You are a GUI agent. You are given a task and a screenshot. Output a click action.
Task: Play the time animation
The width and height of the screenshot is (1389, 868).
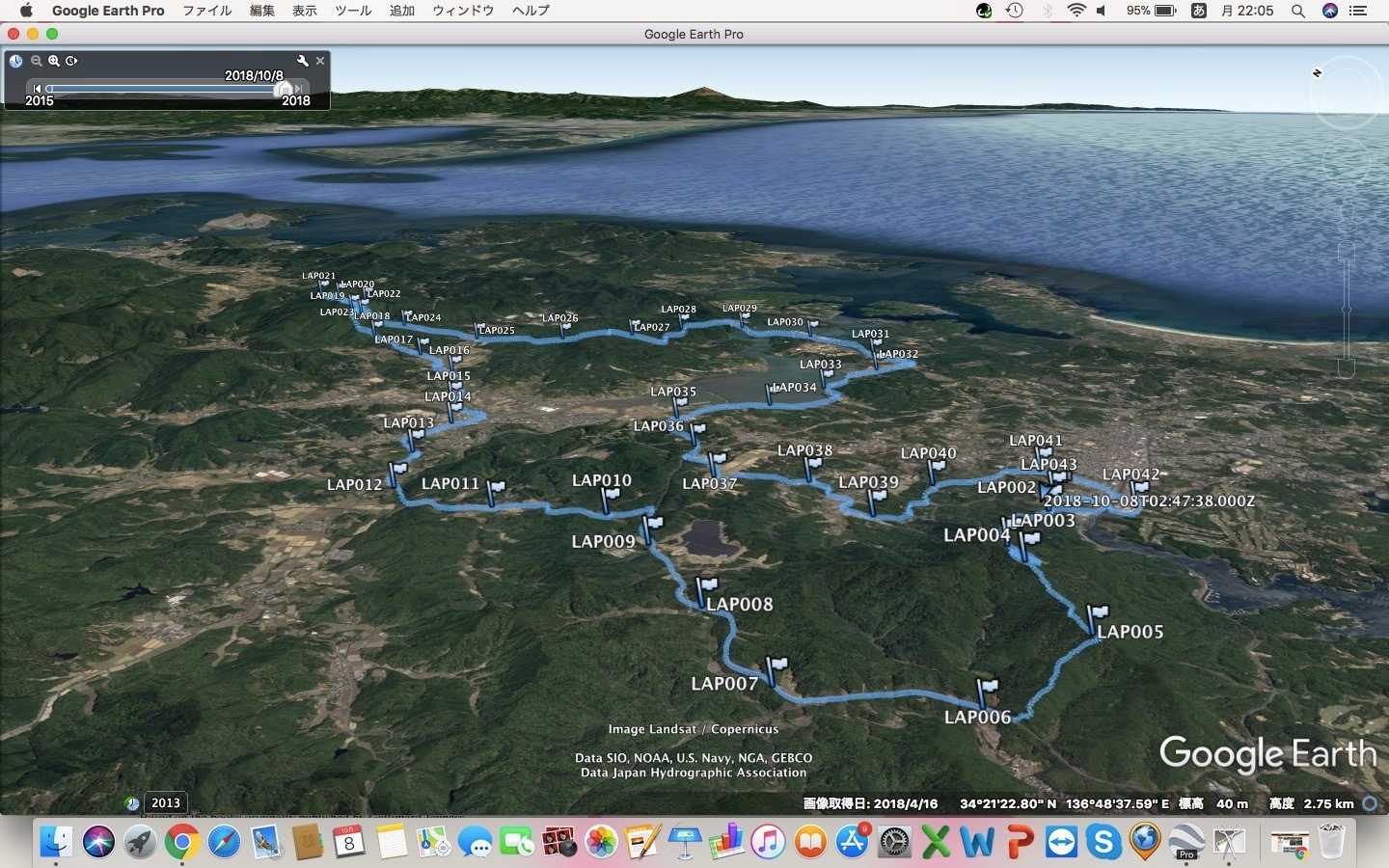[71, 61]
